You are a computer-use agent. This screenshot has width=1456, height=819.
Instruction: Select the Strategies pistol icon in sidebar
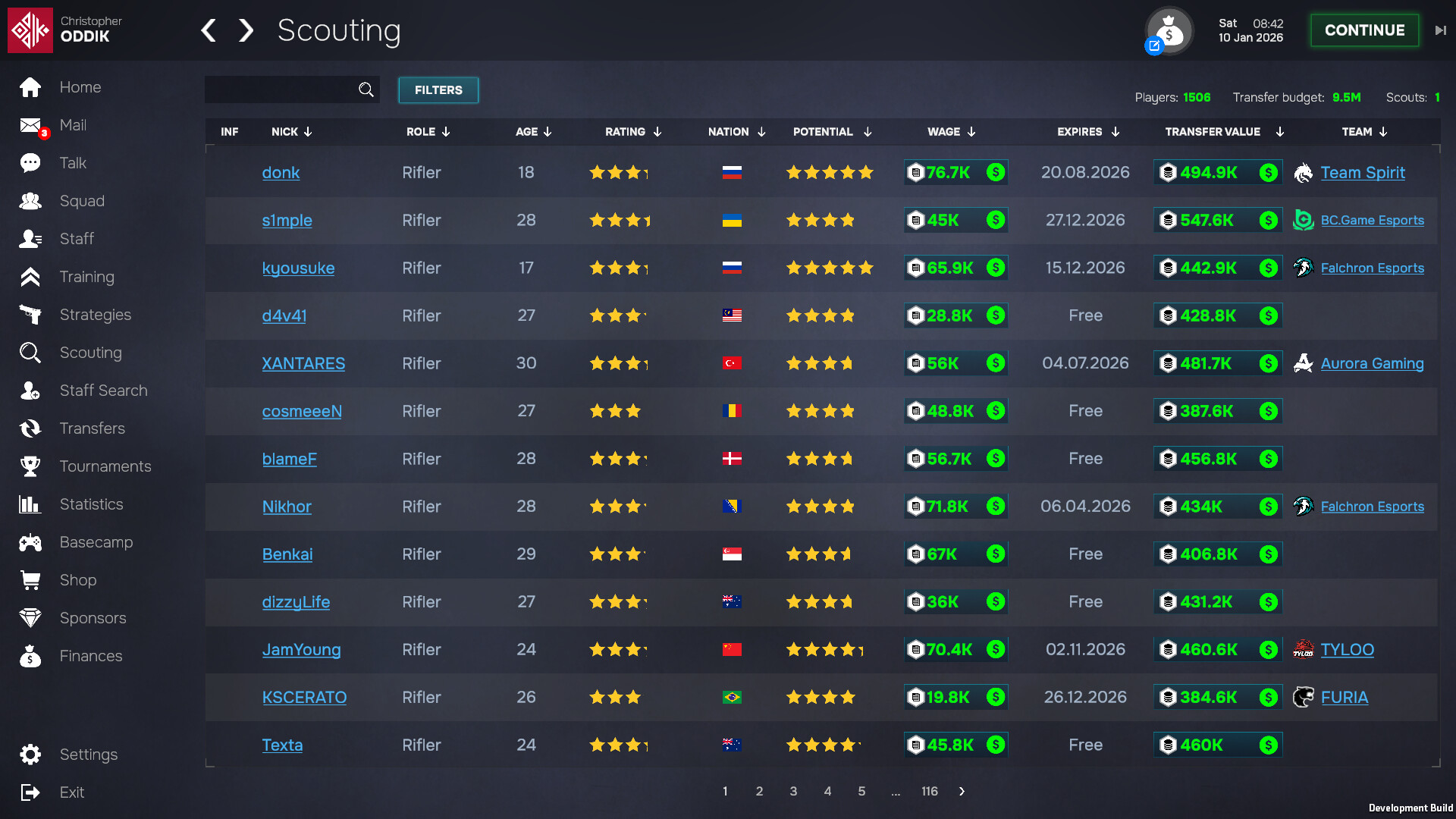[30, 315]
